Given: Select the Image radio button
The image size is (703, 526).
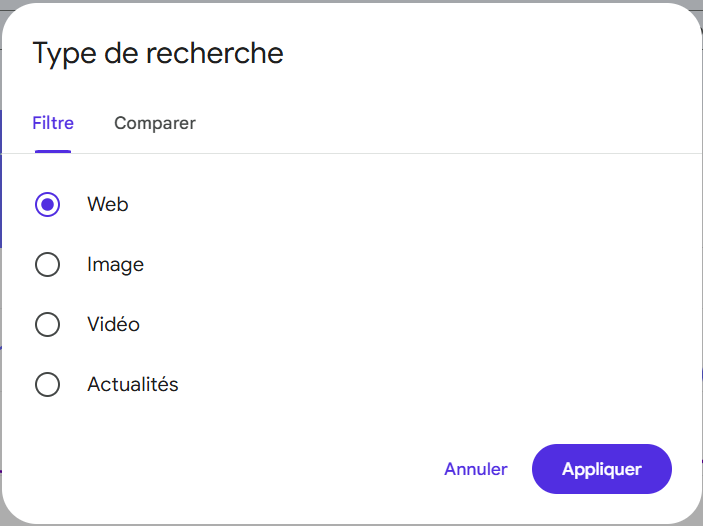Looking at the screenshot, I should click(x=47, y=264).
